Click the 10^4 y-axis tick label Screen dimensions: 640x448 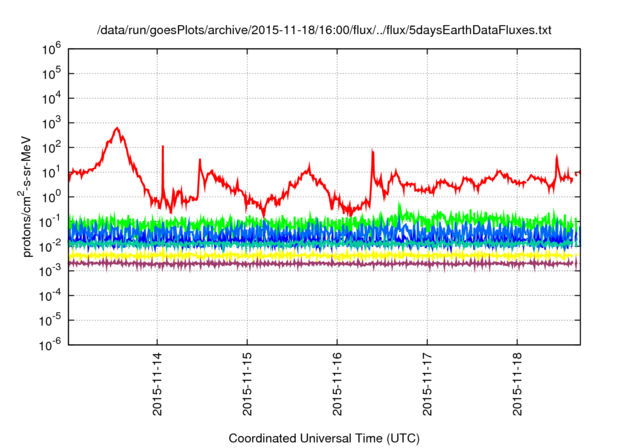(x=51, y=98)
